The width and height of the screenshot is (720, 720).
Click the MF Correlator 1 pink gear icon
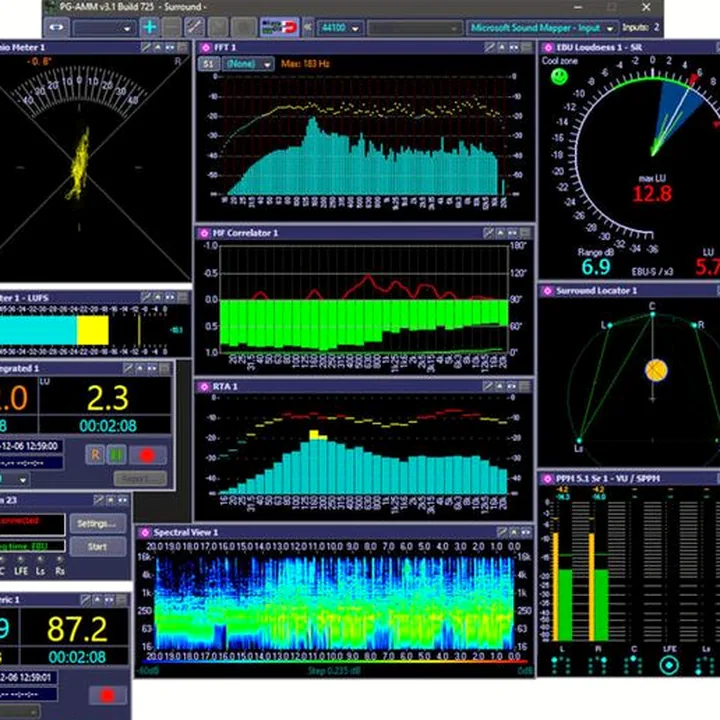pos(204,233)
